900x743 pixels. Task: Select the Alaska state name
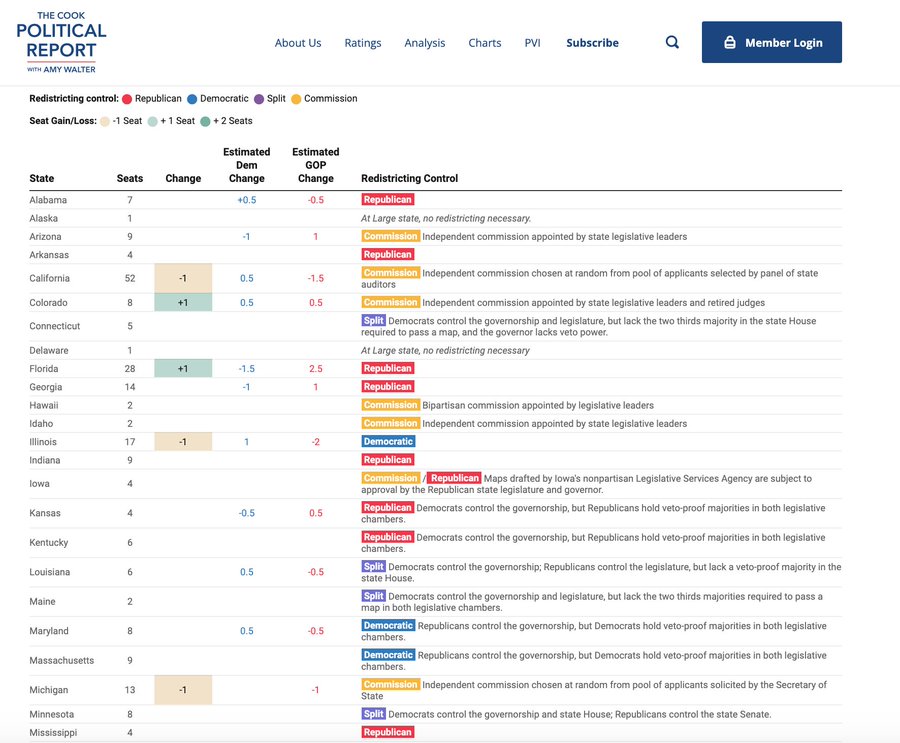pos(44,218)
